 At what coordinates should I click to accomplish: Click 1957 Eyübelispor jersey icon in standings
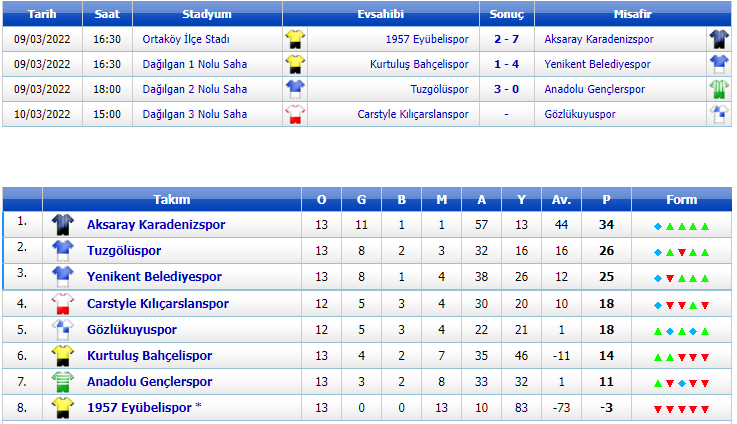pyautogui.click(x=63, y=407)
